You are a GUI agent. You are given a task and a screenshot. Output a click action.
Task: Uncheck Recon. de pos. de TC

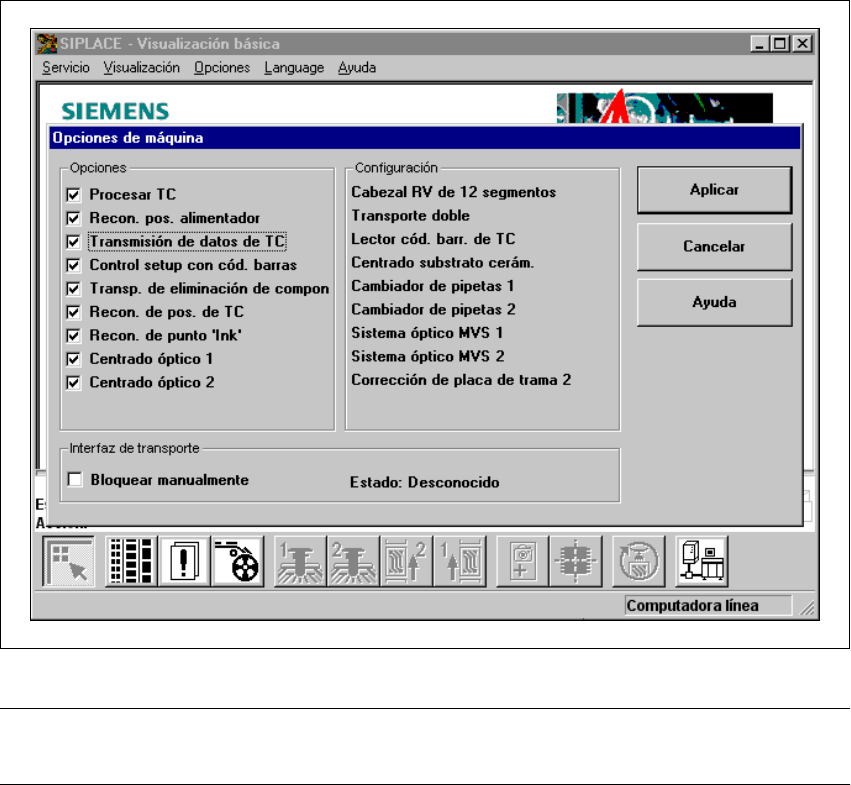73,312
